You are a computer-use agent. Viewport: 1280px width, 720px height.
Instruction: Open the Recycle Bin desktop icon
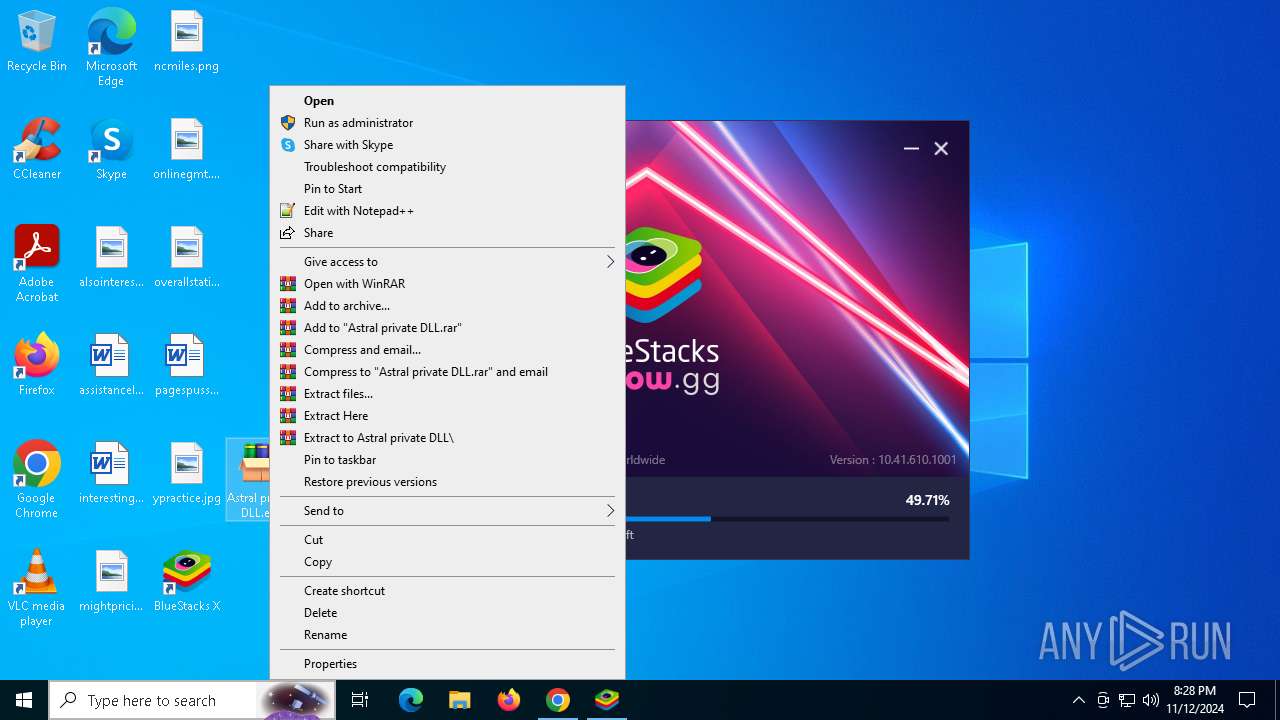37,42
